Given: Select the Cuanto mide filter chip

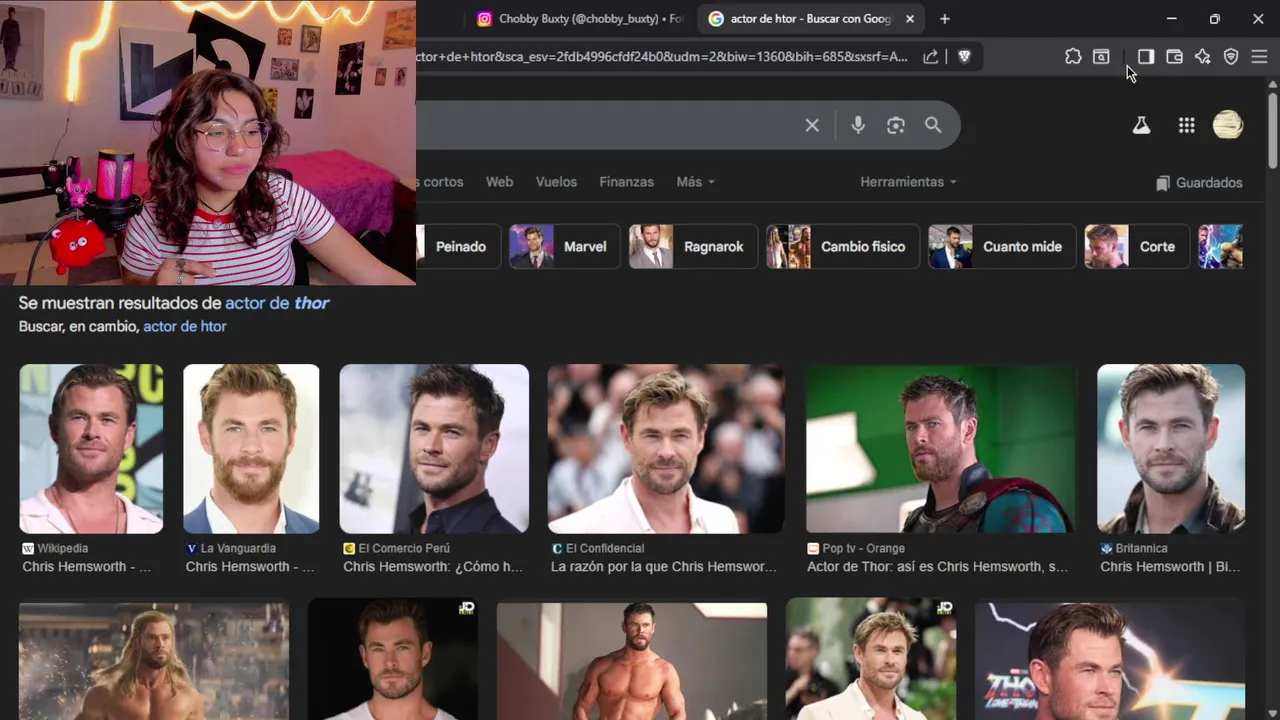Looking at the screenshot, I should [1001, 247].
